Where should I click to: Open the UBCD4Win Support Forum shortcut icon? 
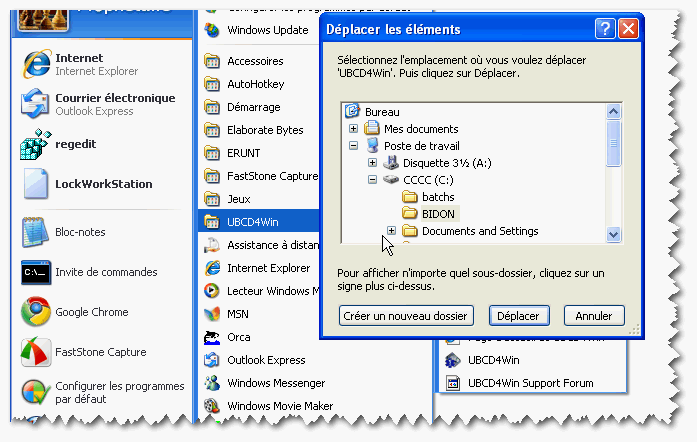tap(453, 383)
